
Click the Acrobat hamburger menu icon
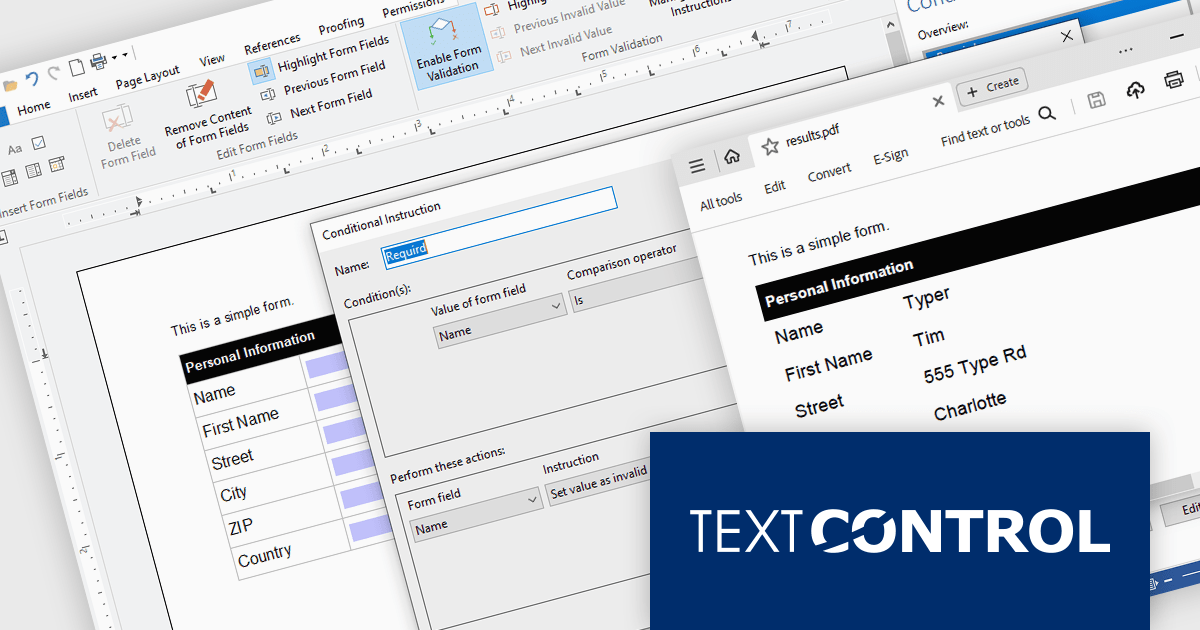point(697,166)
